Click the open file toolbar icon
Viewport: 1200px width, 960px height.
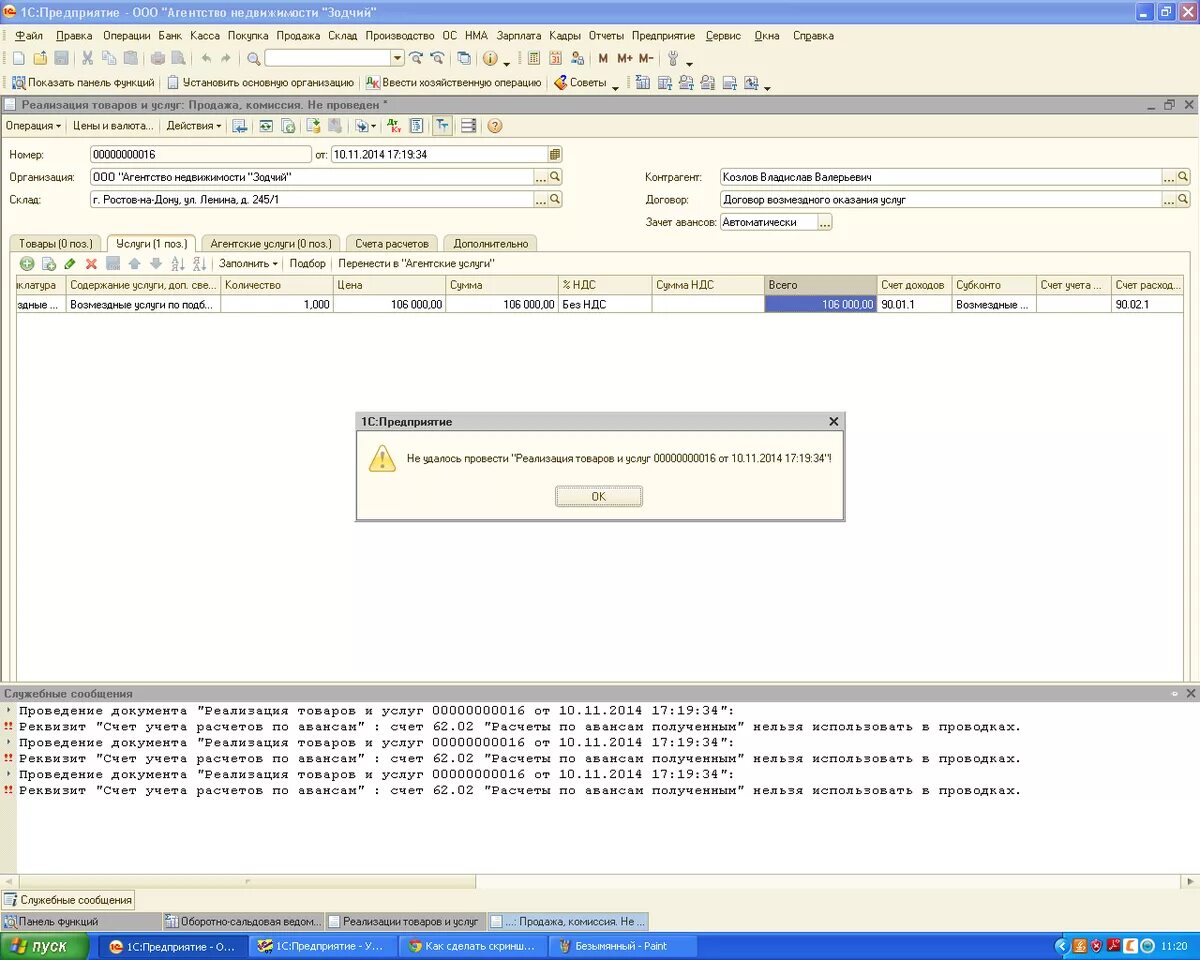40,59
